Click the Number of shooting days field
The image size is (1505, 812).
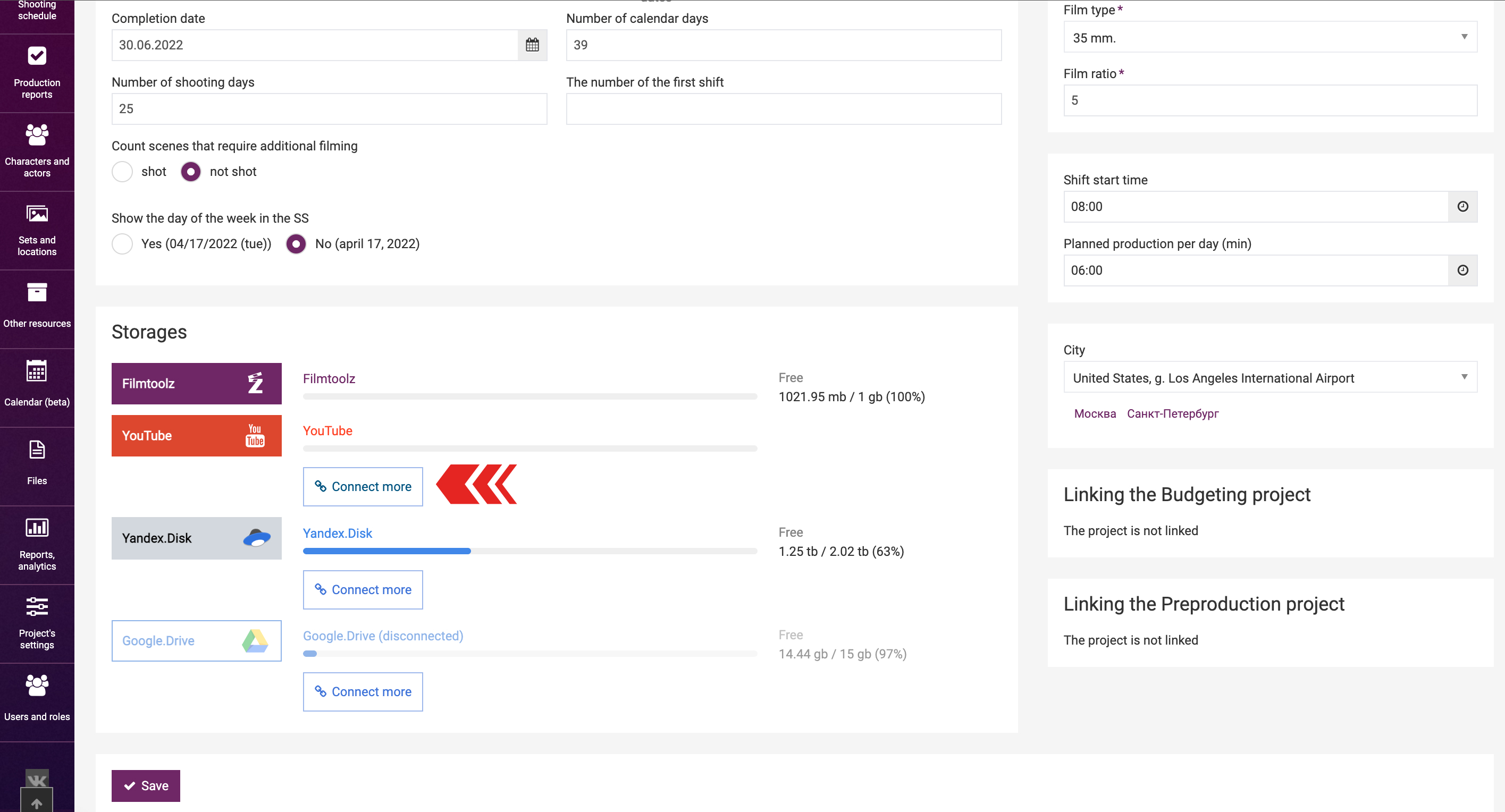click(329, 108)
